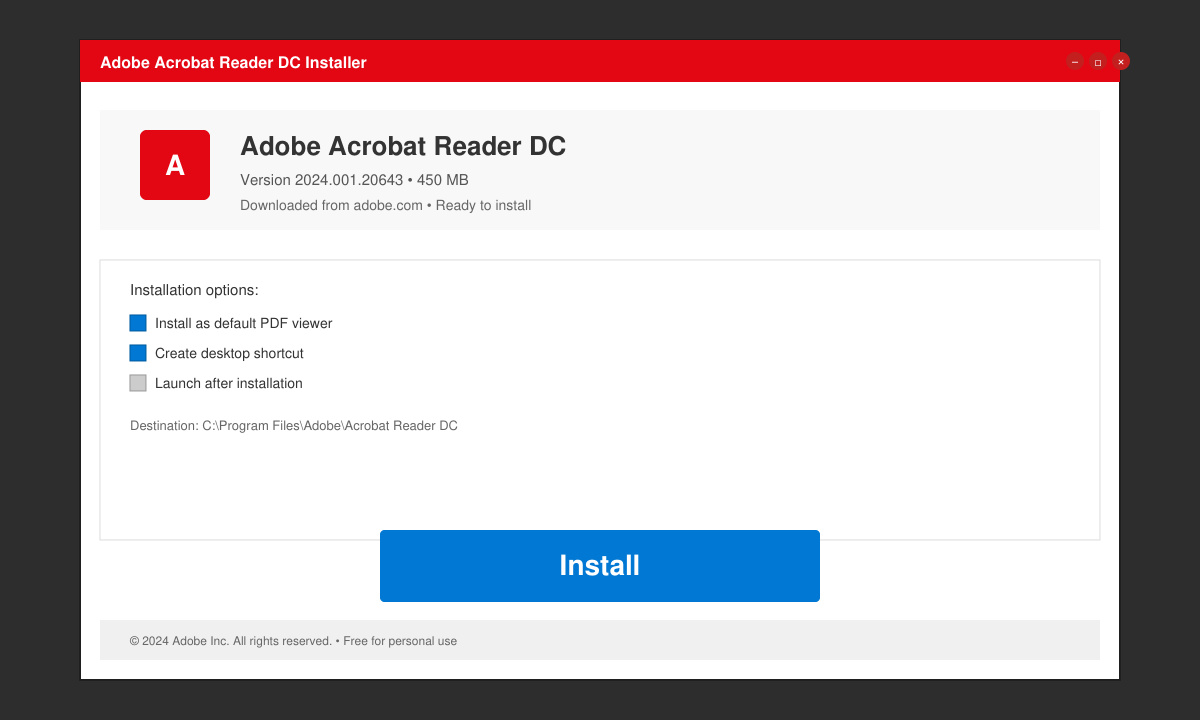Minimize the installer window
The height and width of the screenshot is (720, 1200).
click(x=1075, y=62)
